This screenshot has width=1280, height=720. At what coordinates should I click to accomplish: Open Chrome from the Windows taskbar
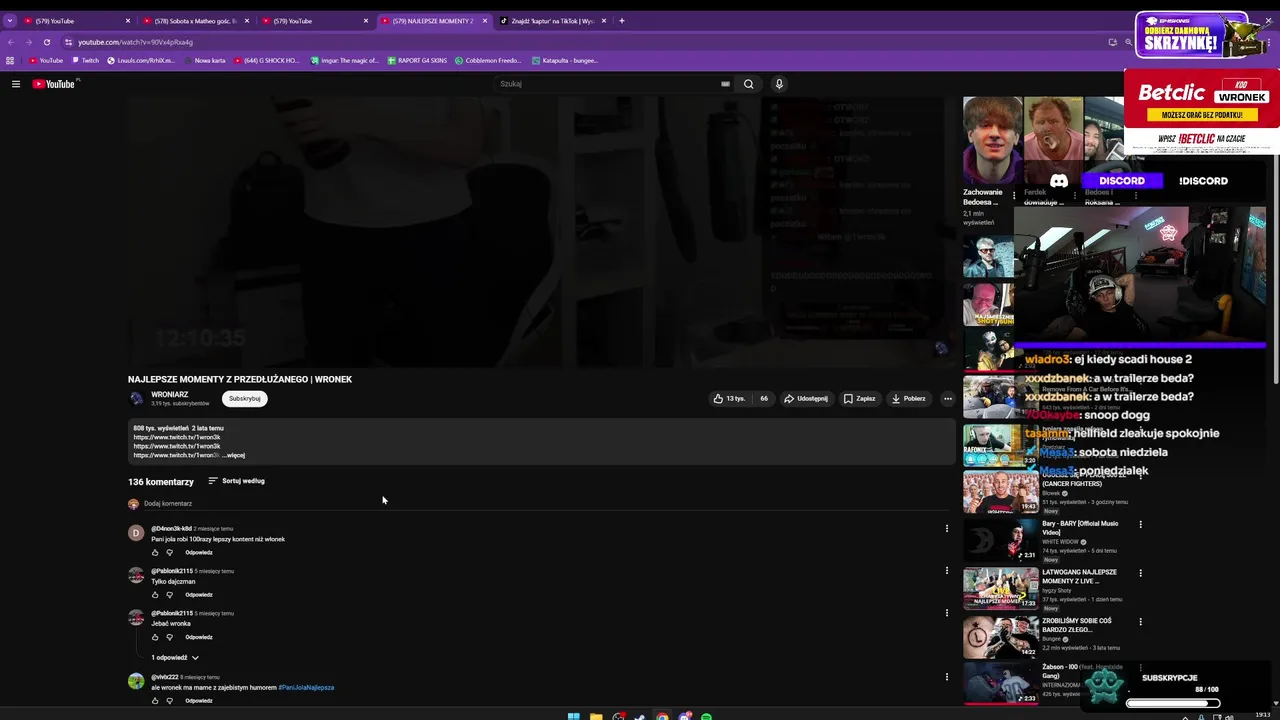point(662,717)
